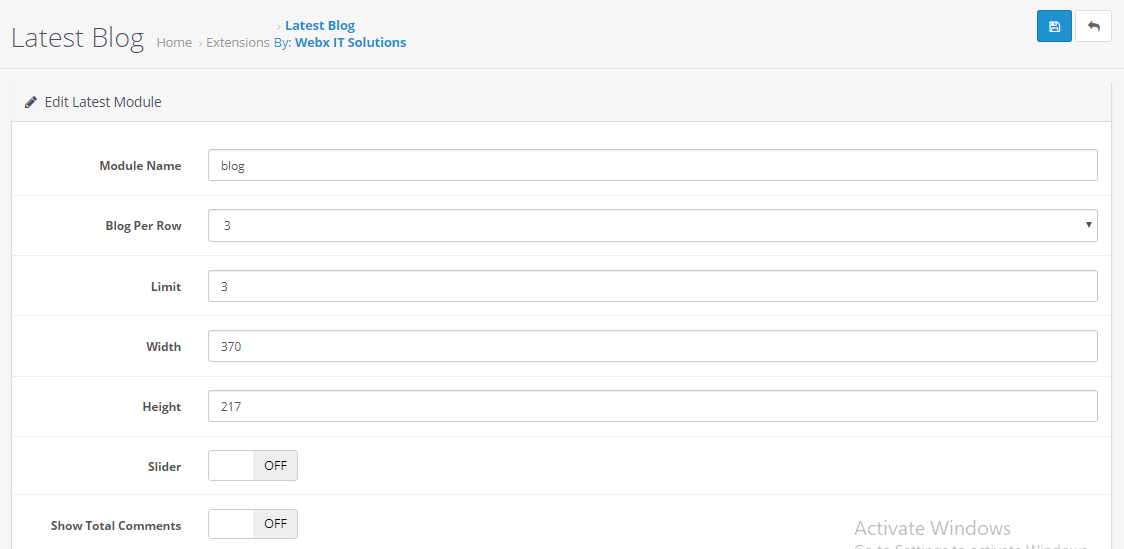Click the Show Total Comments label
Screen dimensions: 1124x549
116,526
